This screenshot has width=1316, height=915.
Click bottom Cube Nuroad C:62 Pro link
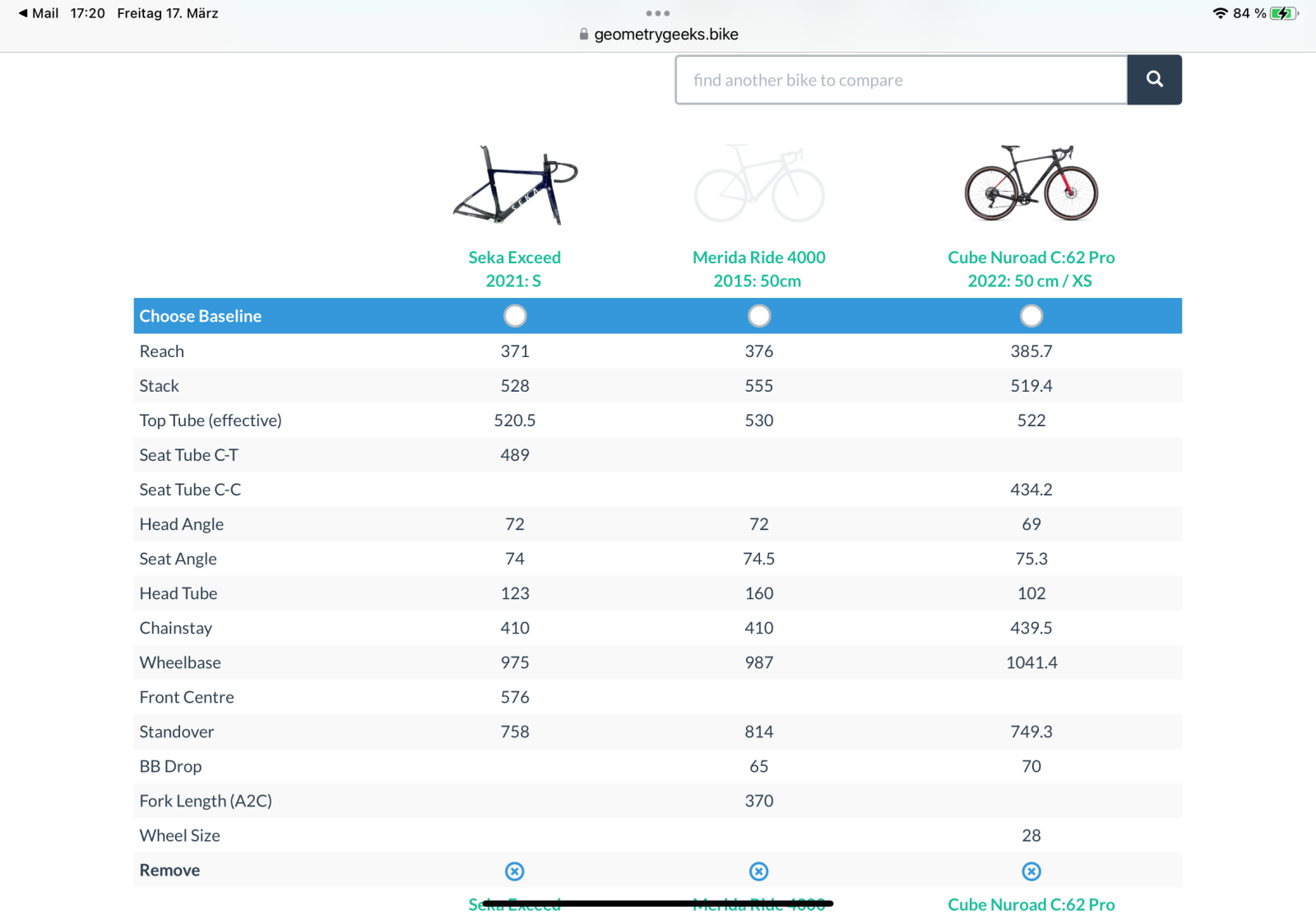coord(1031,904)
